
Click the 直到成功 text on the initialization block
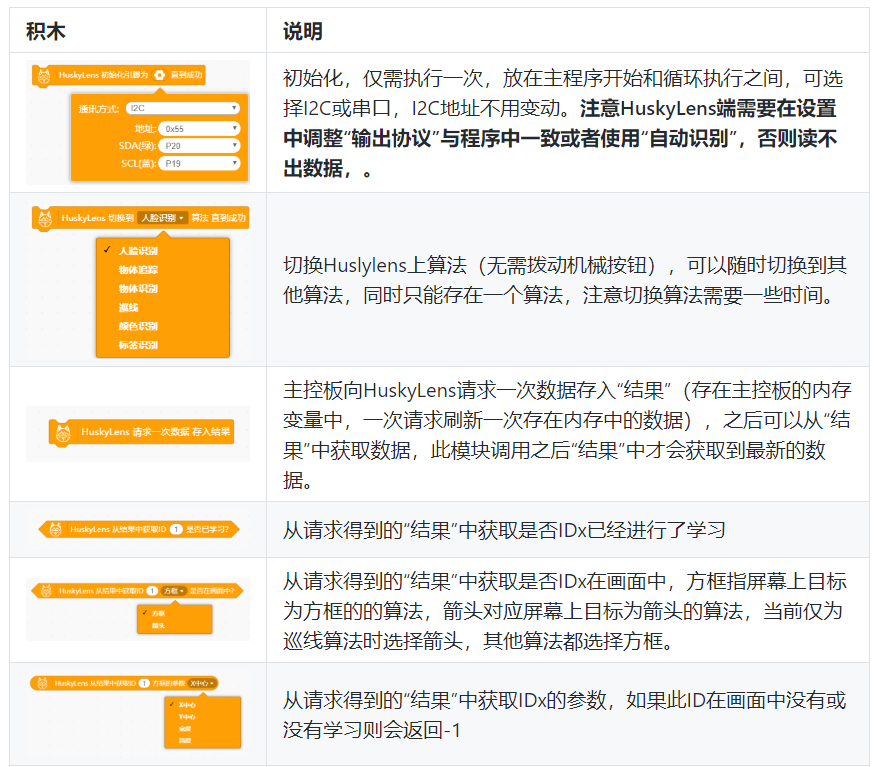[x=186, y=75]
